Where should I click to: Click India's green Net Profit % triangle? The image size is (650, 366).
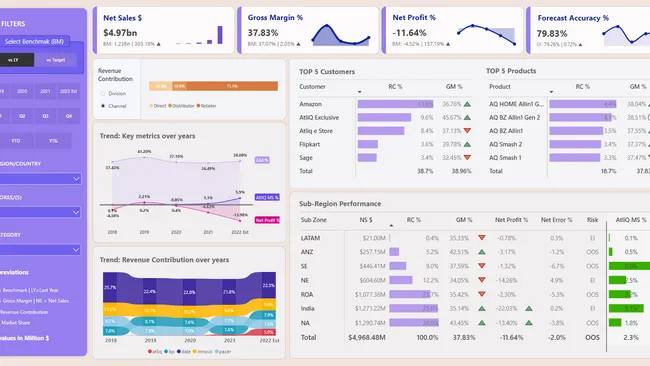(x=529, y=308)
